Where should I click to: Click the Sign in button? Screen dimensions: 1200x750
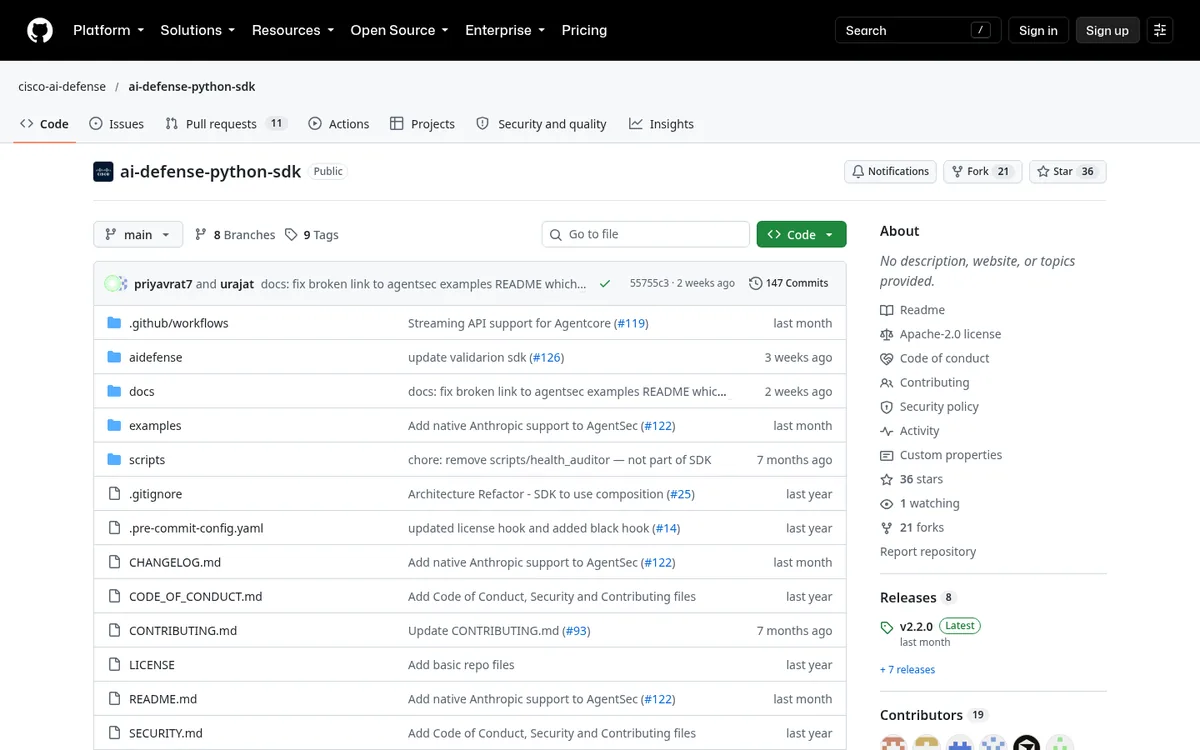point(1038,30)
